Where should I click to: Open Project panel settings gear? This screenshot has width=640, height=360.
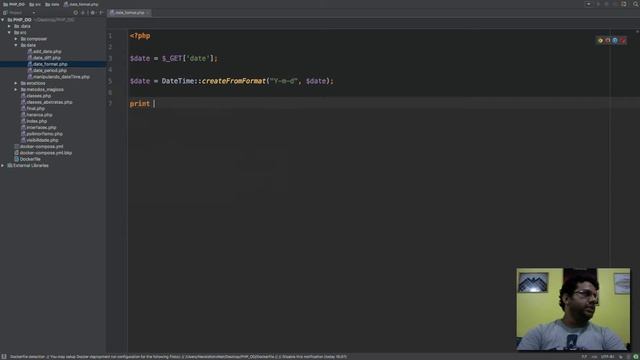point(93,13)
